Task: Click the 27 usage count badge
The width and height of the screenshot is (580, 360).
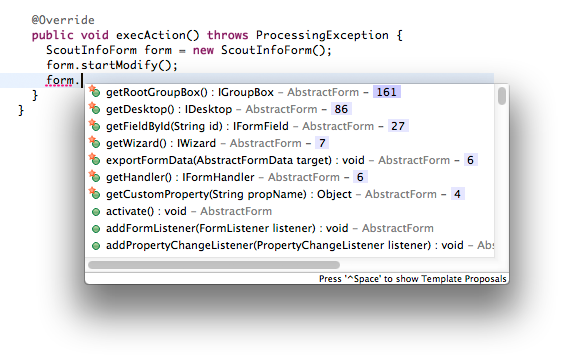Action: click(398, 126)
